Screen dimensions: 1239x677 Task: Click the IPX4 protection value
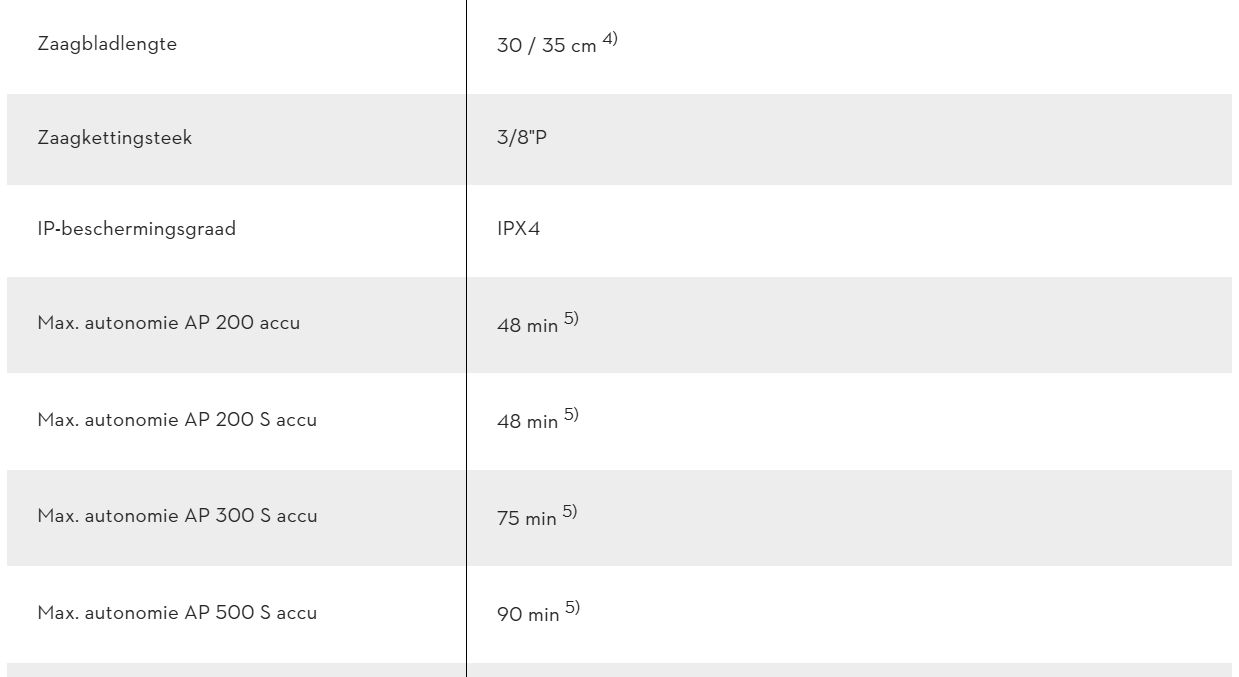pos(520,230)
